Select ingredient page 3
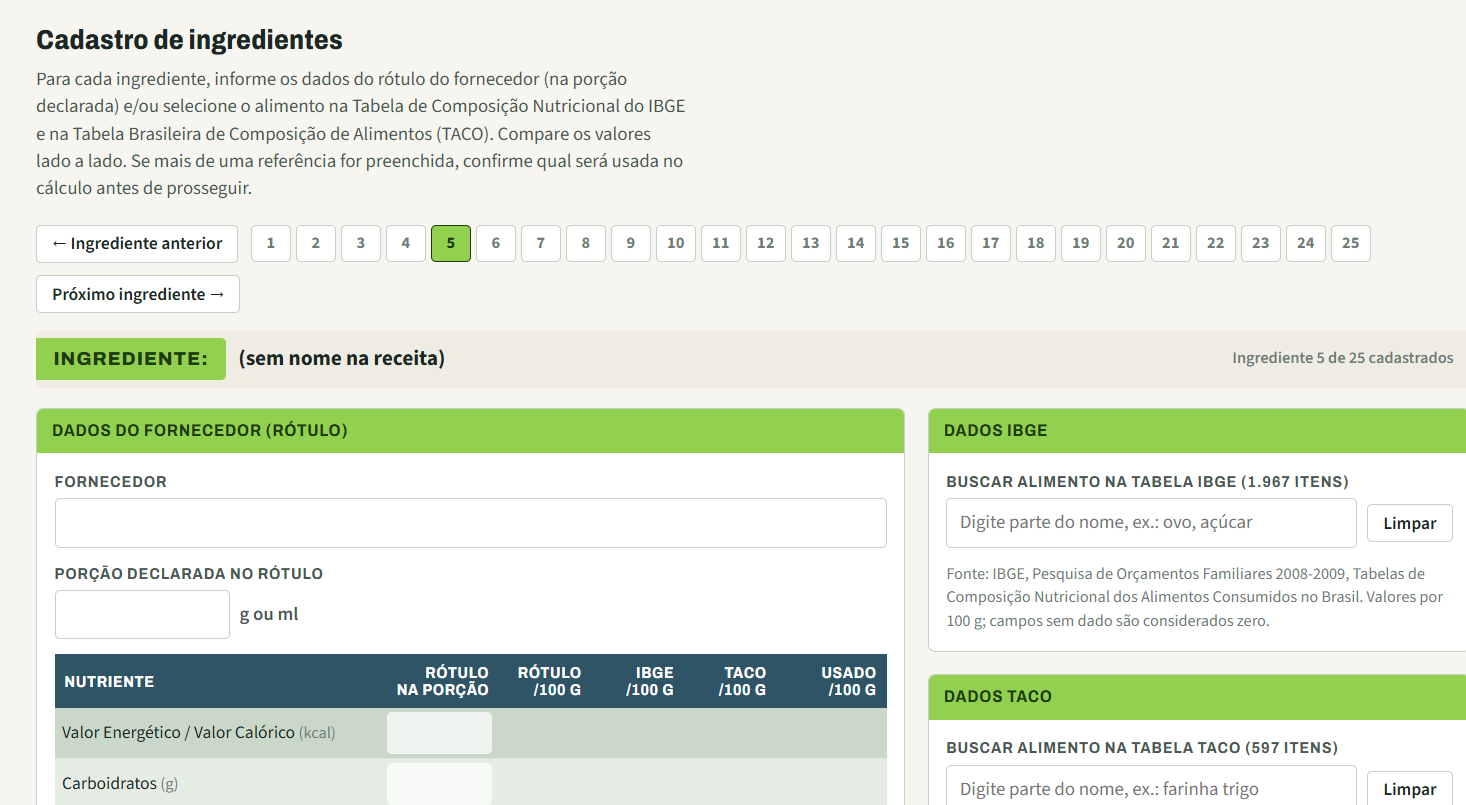Screen dimensions: 1466x805 tap(361, 243)
